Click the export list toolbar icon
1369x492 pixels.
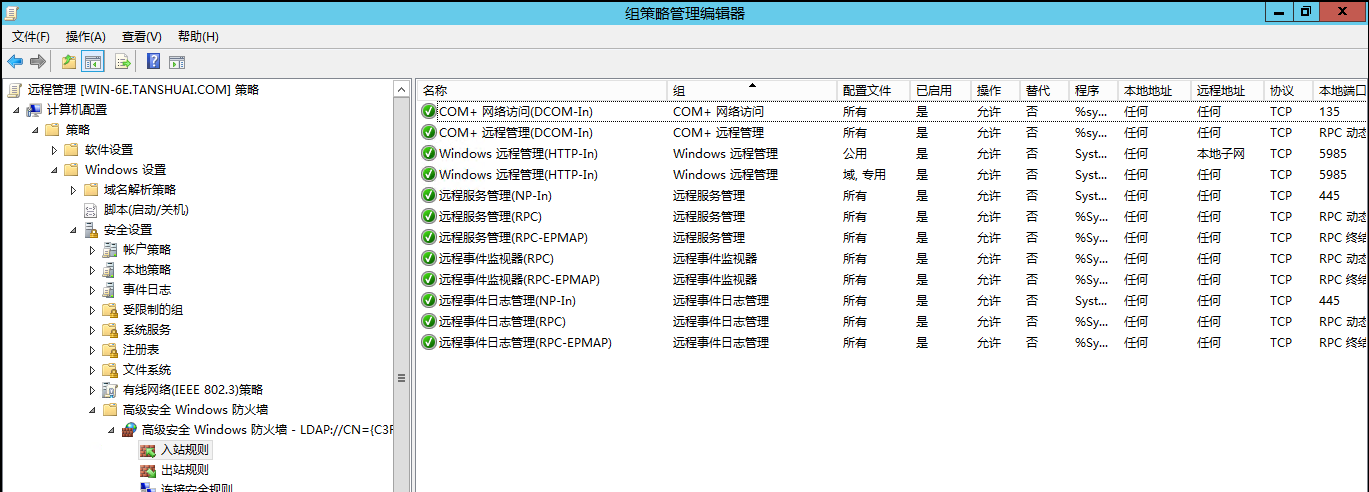[x=123, y=62]
